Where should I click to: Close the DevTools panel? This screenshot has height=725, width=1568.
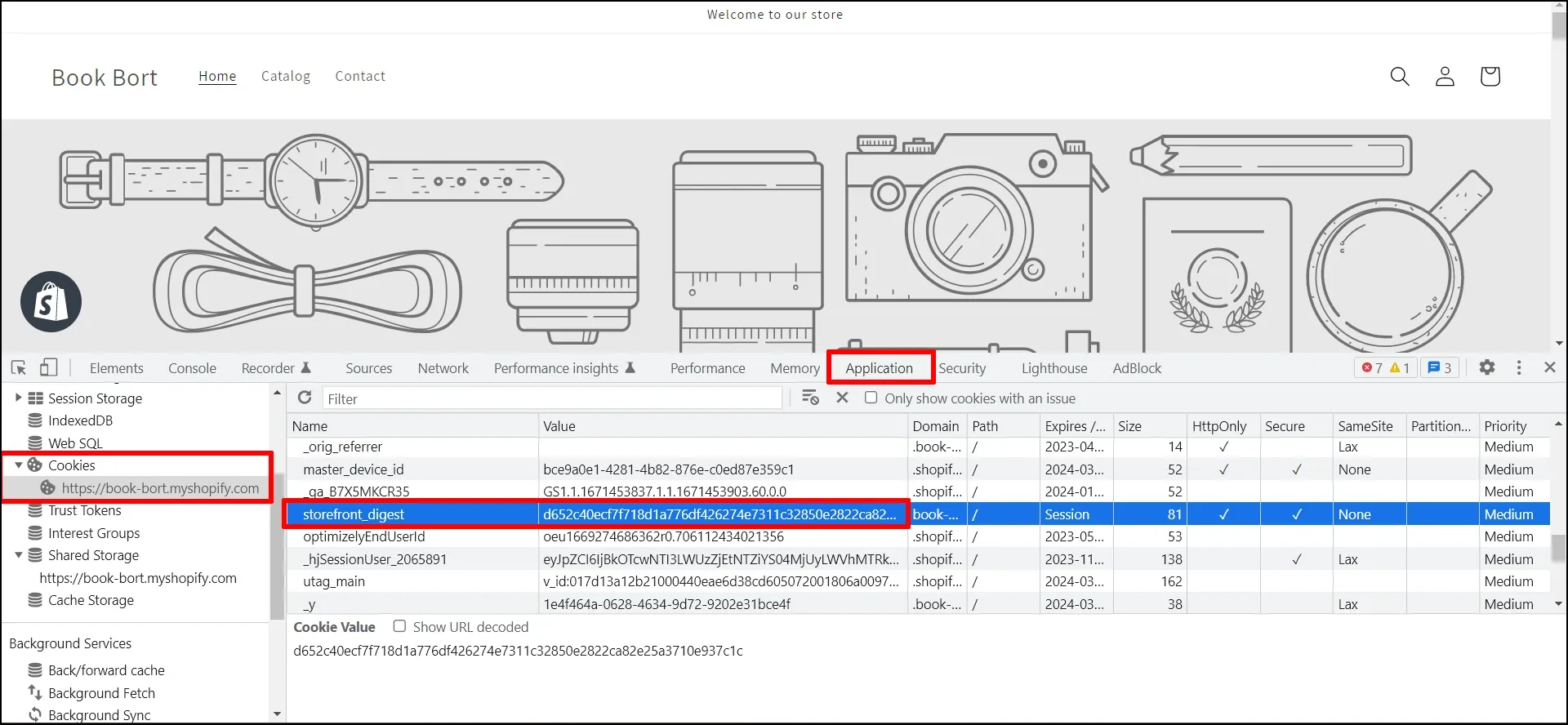tap(1550, 367)
